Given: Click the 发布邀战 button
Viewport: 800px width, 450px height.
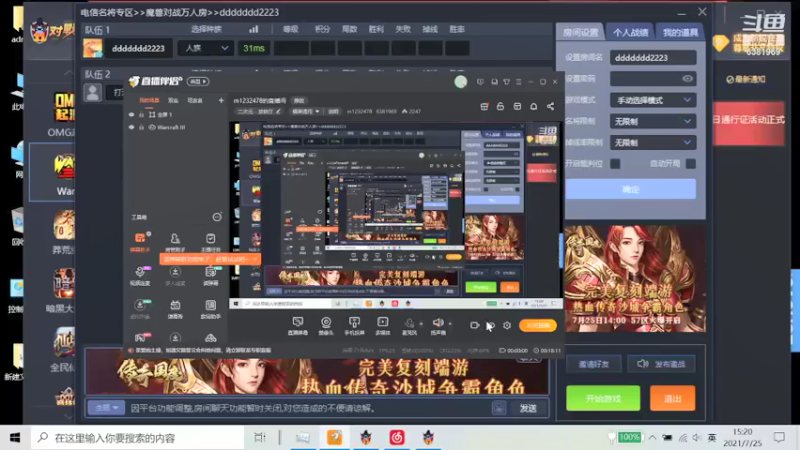Looking at the screenshot, I should tap(661, 364).
